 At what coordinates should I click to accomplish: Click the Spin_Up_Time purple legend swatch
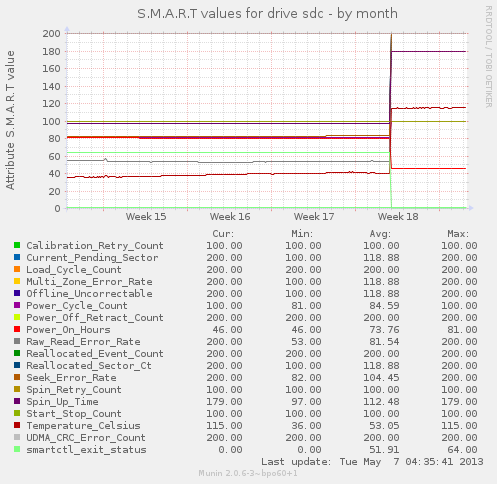(x=17, y=401)
